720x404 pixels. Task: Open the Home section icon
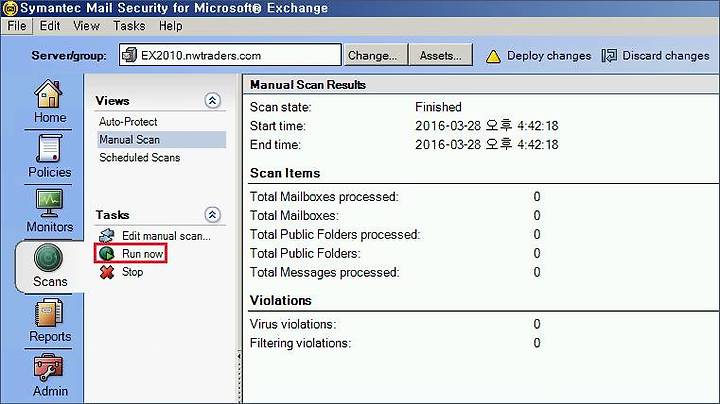48,94
